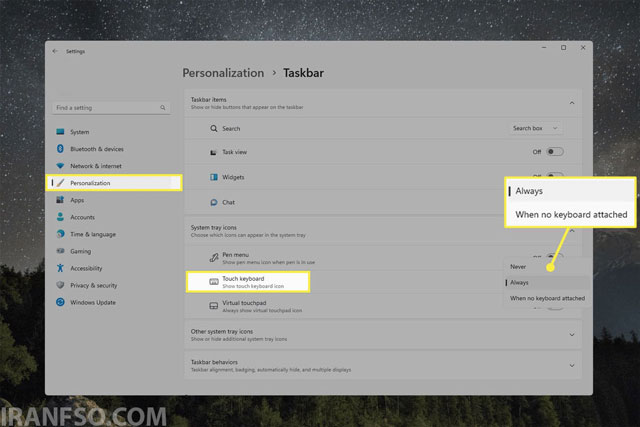Click the System monitor icon in sidebar
This screenshot has height=427, width=640.
(60, 132)
